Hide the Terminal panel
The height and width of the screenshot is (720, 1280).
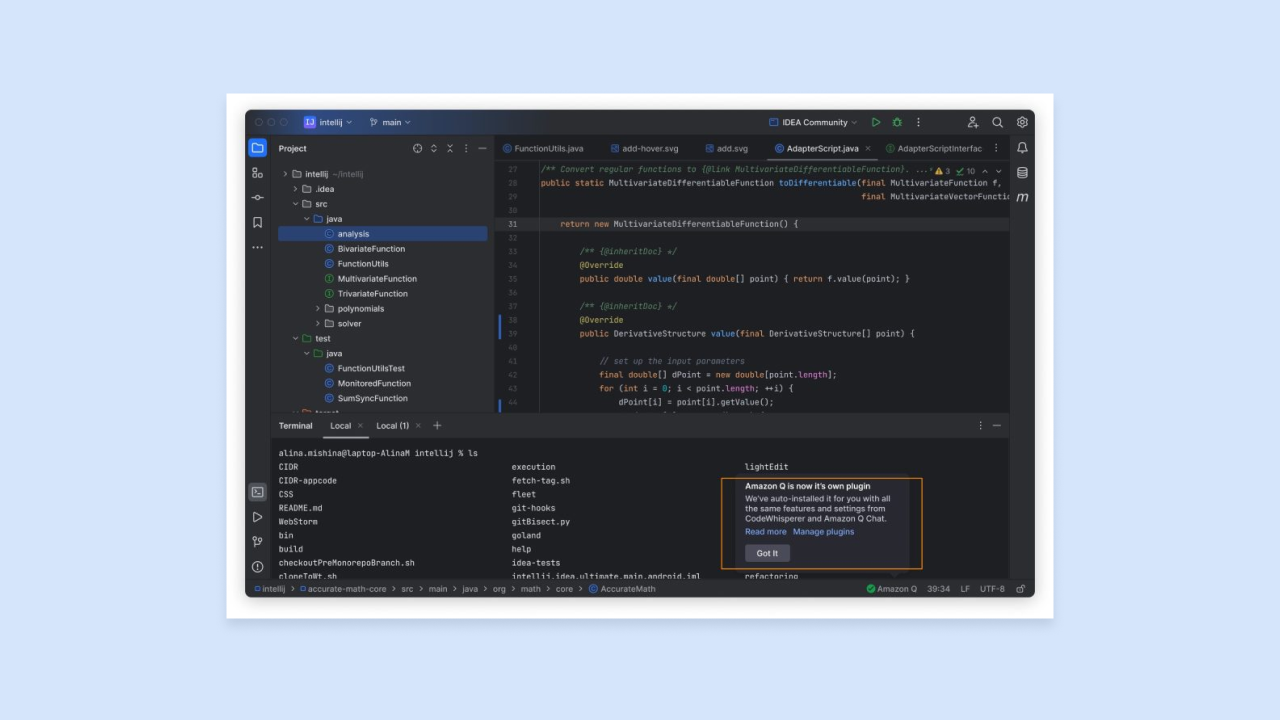pyautogui.click(x=997, y=426)
